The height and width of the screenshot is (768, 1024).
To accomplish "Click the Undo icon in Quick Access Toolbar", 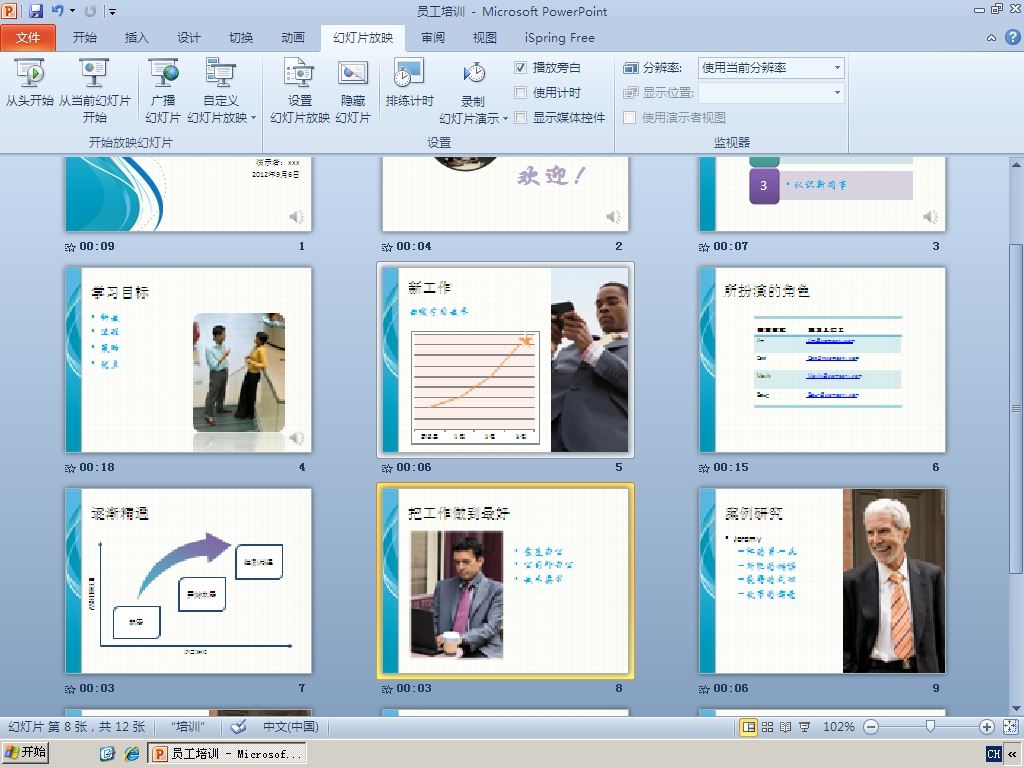I will pos(57,11).
